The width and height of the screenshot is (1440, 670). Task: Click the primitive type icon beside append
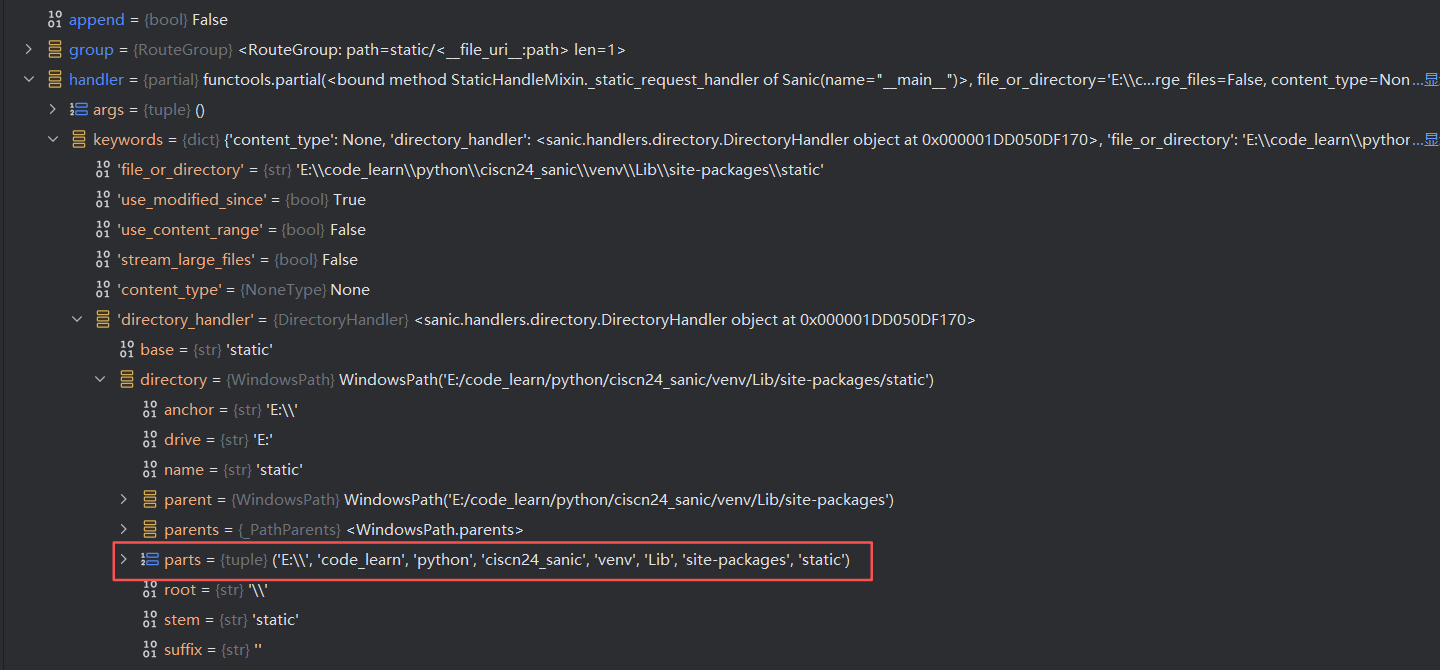(55, 20)
